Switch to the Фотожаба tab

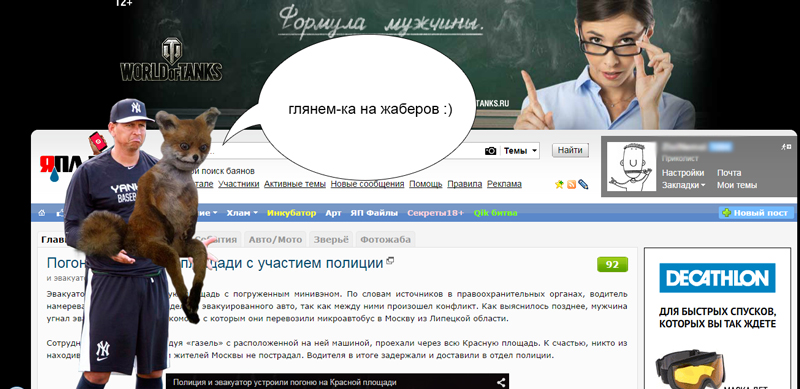[x=385, y=239]
